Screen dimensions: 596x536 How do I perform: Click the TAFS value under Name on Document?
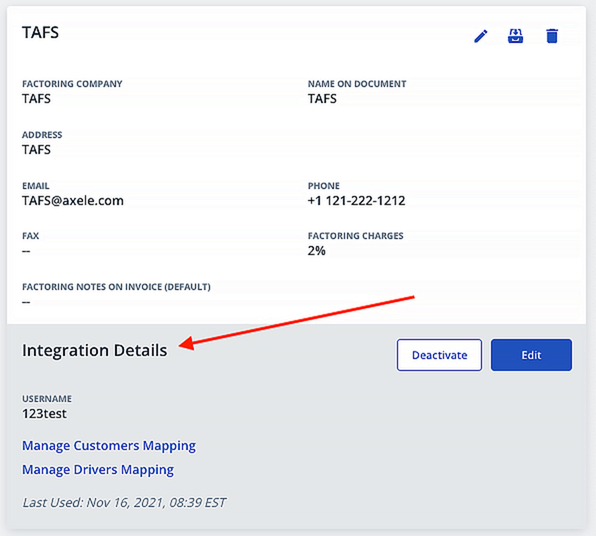(x=322, y=99)
